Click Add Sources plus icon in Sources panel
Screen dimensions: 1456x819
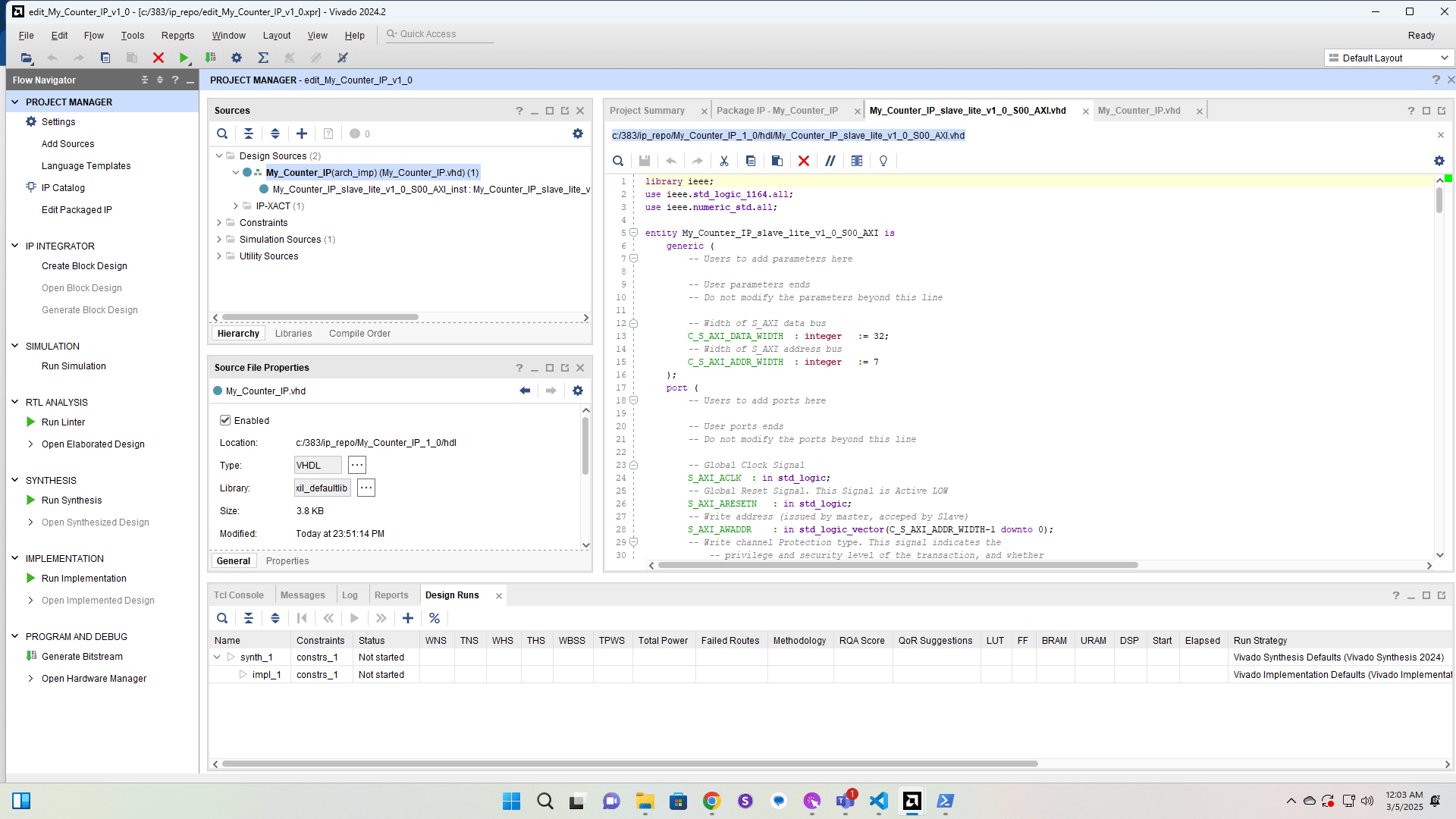302,133
